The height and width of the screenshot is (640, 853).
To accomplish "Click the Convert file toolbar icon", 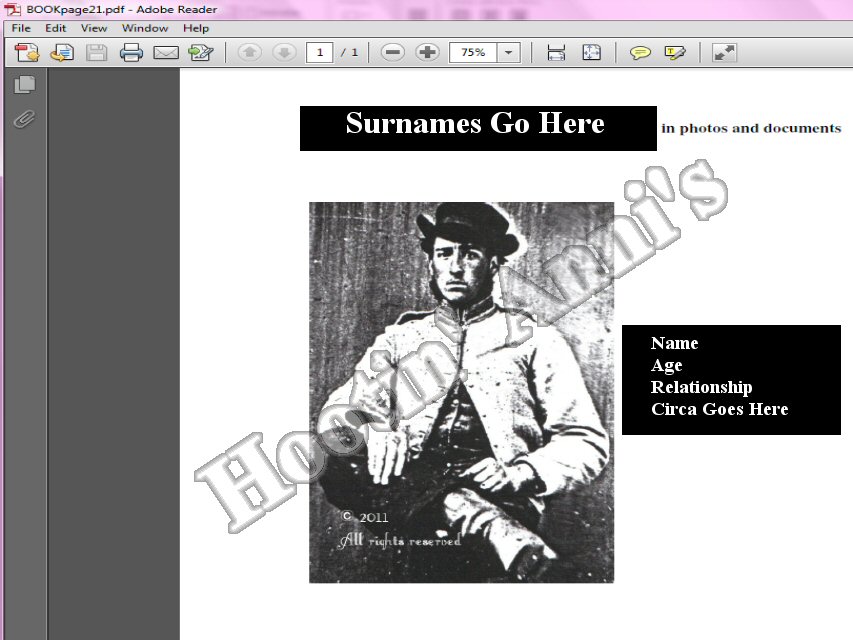I will pos(62,53).
